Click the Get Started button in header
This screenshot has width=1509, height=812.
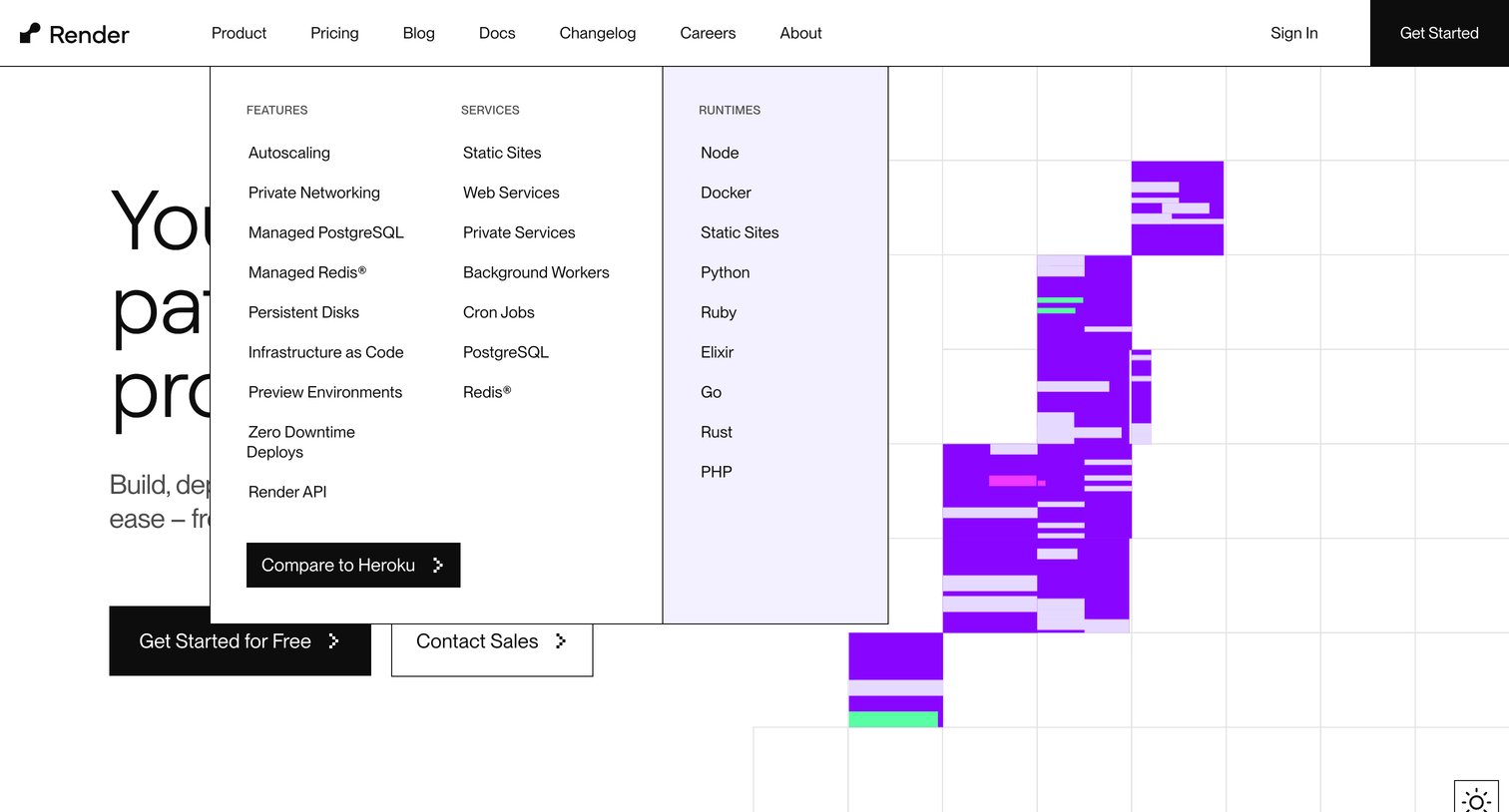(x=1439, y=33)
